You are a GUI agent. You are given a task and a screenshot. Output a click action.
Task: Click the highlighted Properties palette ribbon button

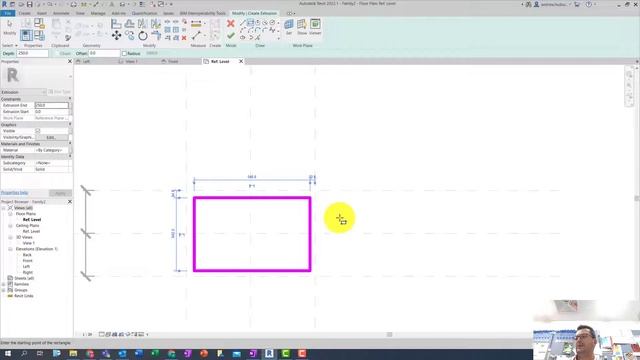(x=26, y=36)
